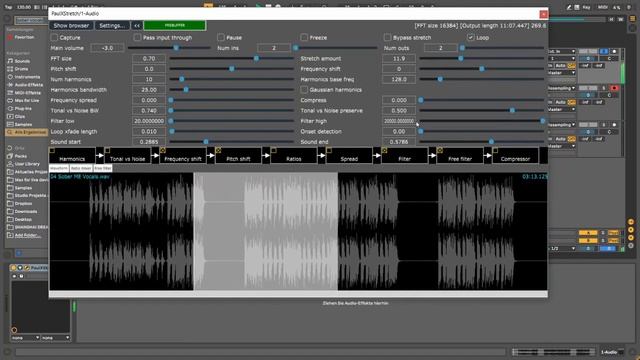Open Resampling input dropdown on second track
Image resolution: width=640 pixels, height=360 pixels.
click(x=562, y=88)
